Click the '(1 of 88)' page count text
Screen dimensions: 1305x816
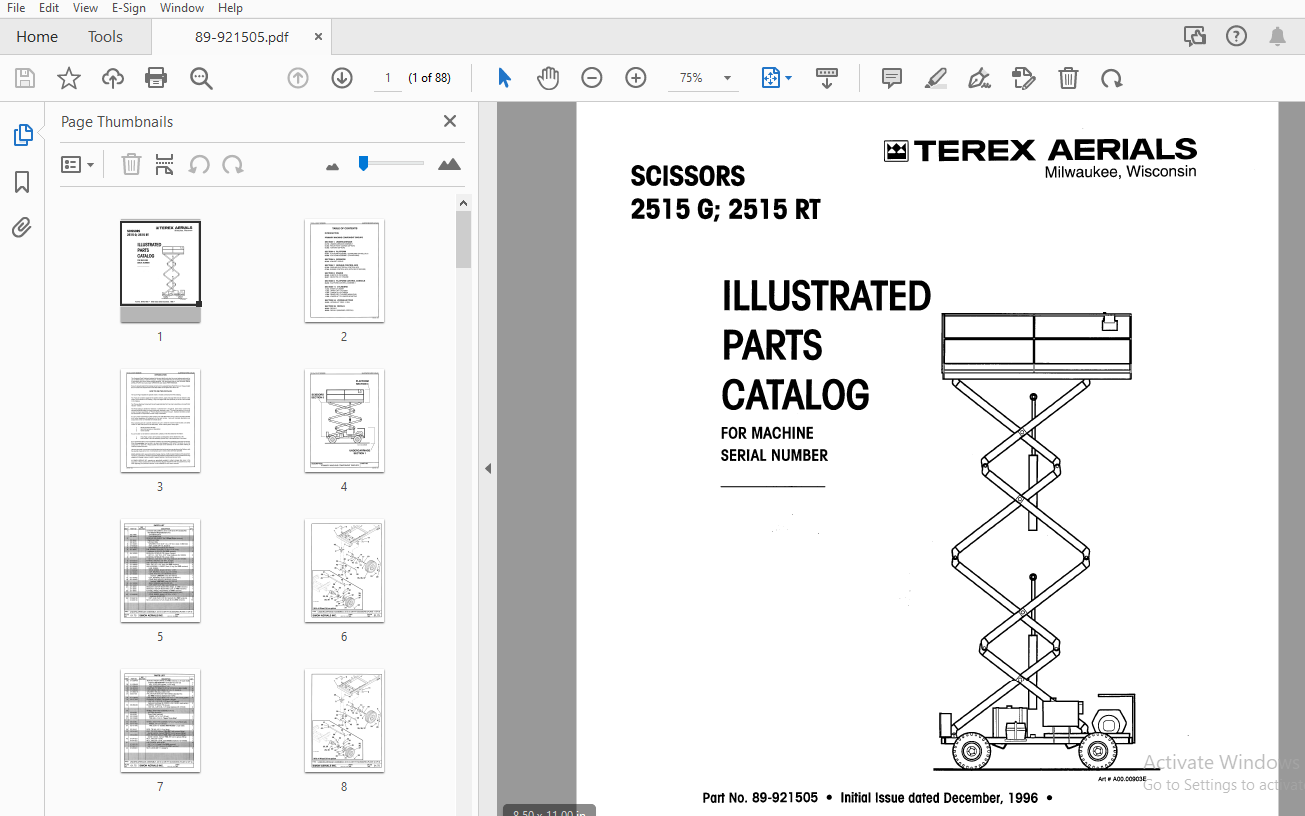pos(429,78)
